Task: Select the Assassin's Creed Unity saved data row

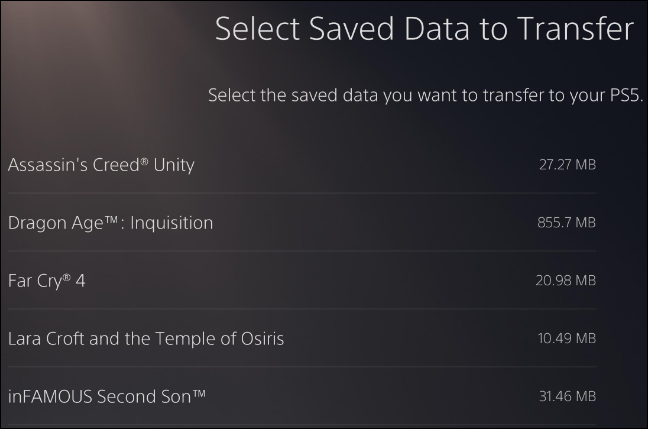Action: tap(101, 165)
